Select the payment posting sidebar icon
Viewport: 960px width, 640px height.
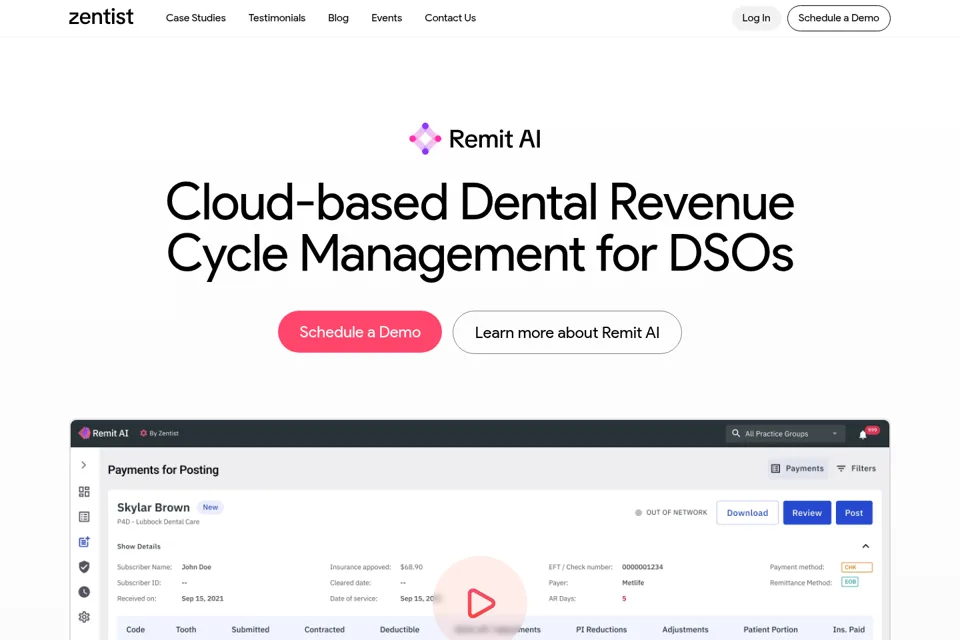click(x=84, y=541)
